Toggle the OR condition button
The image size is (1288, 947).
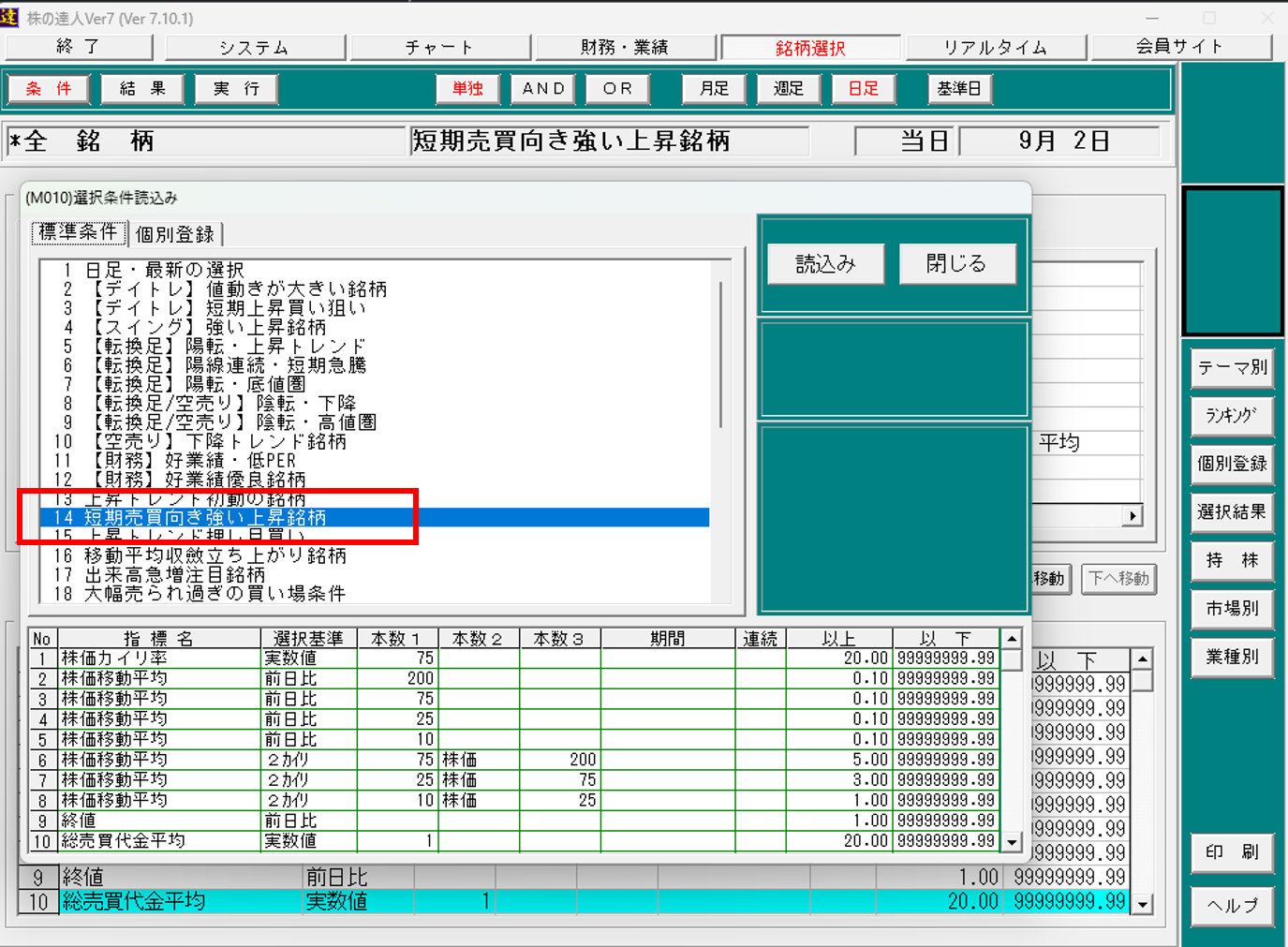coord(617,88)
